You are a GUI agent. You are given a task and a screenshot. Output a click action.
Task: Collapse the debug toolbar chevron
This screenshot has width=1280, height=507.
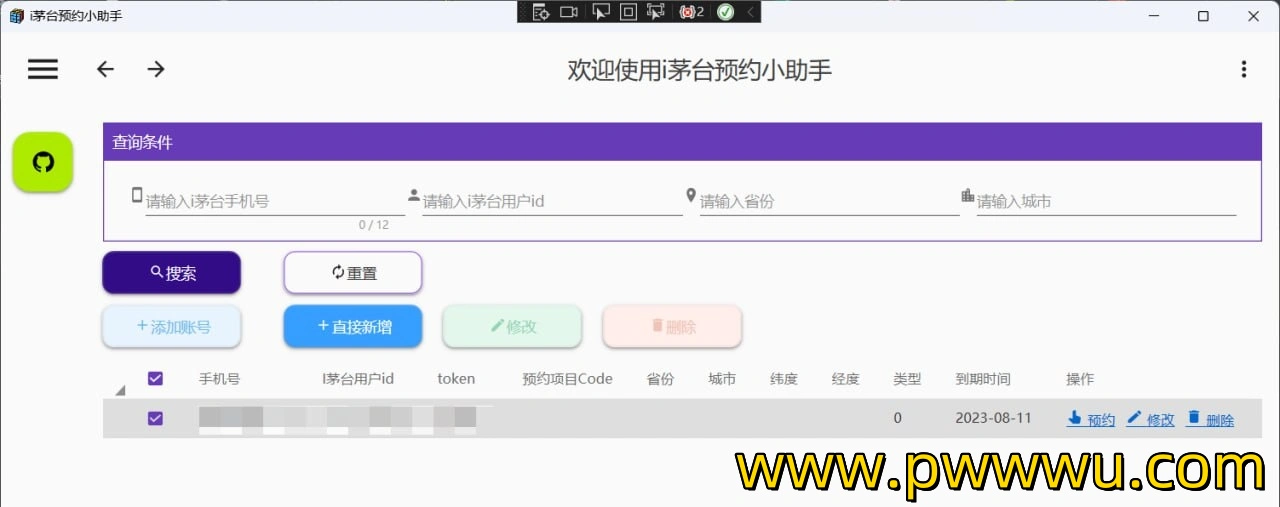751,12
